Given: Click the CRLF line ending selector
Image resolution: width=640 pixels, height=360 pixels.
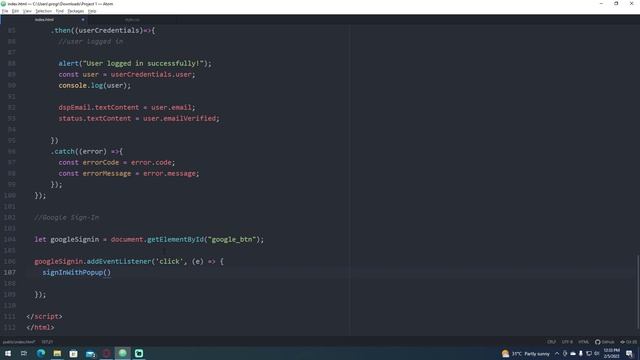Looking at the screenshot, I should (551, 342).
